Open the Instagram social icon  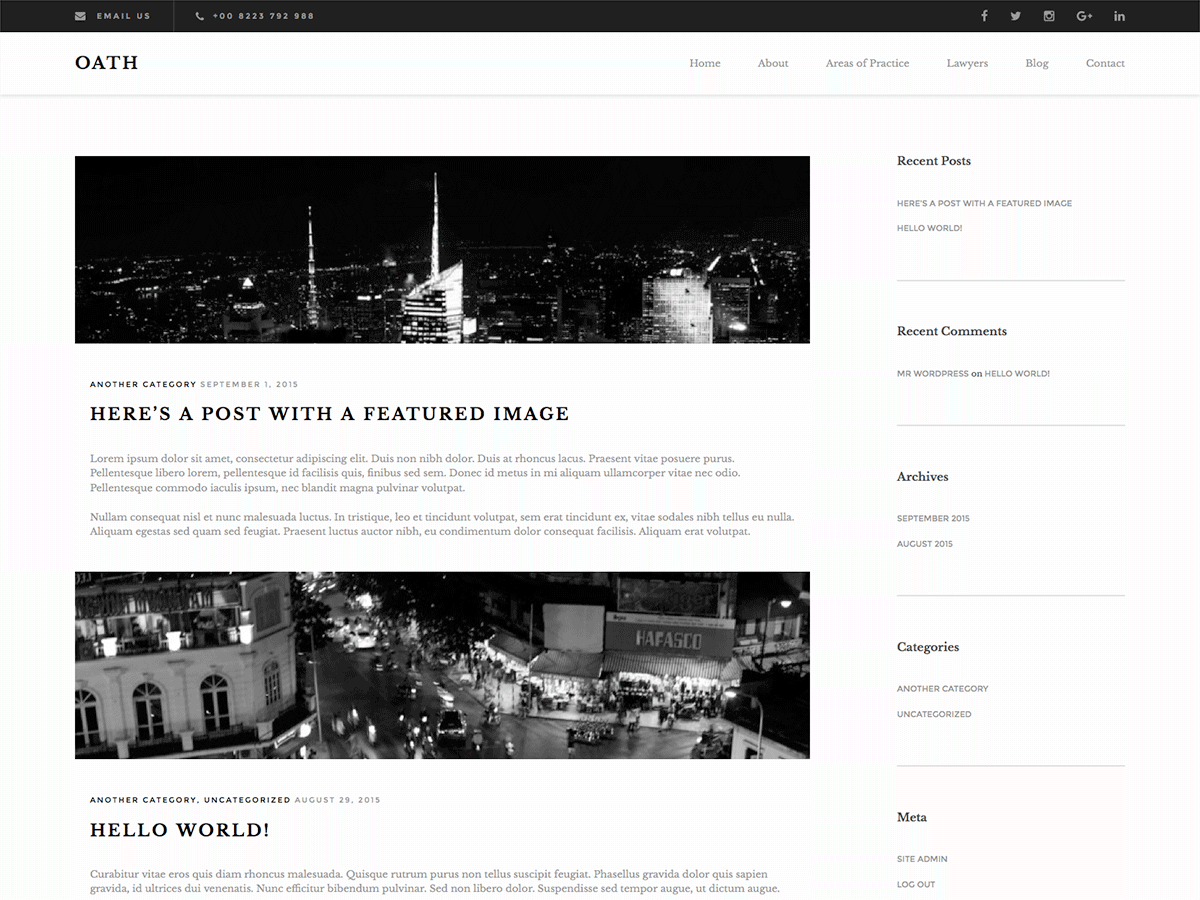(1049, 16)
